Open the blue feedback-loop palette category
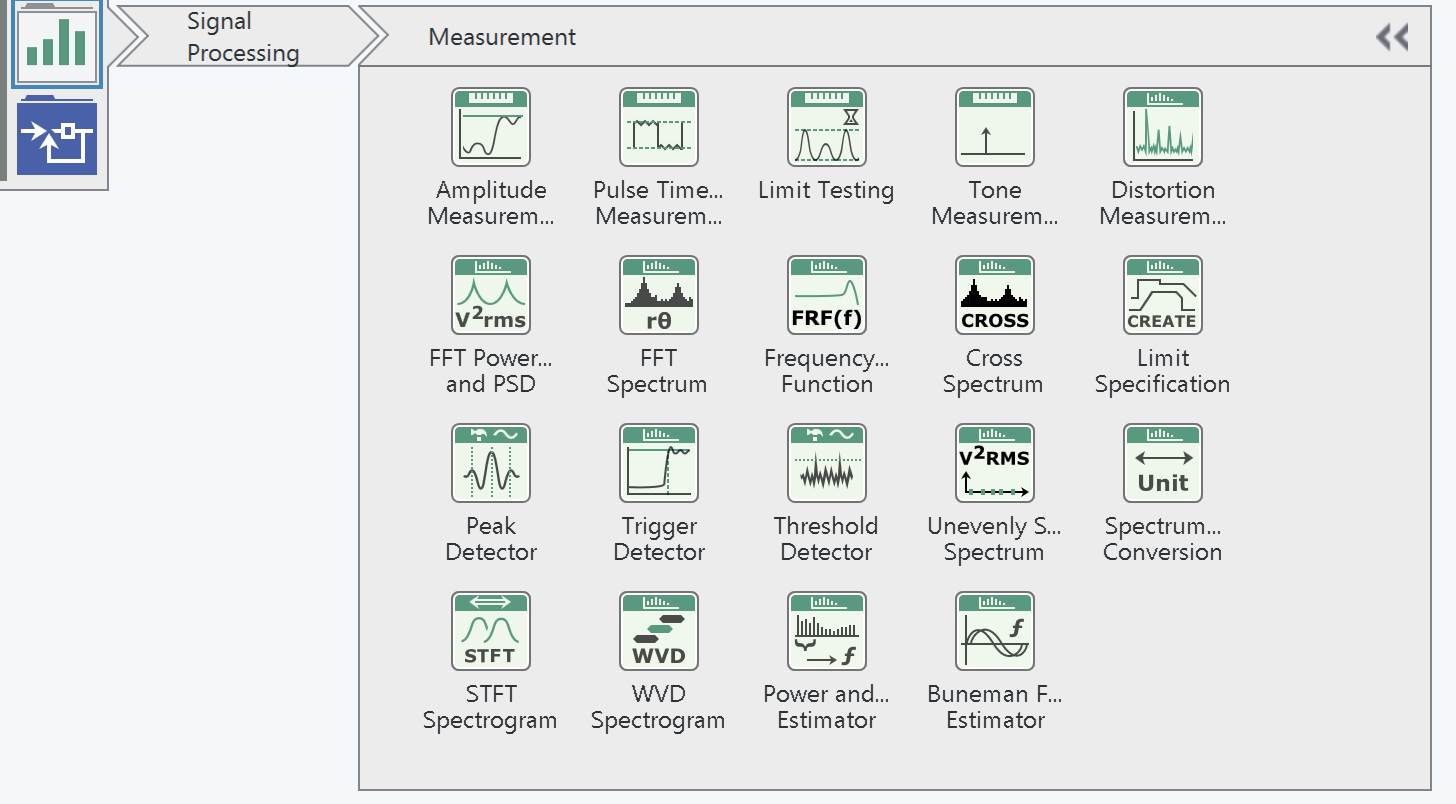This screenshot has height=804, width=1456. 57,139
